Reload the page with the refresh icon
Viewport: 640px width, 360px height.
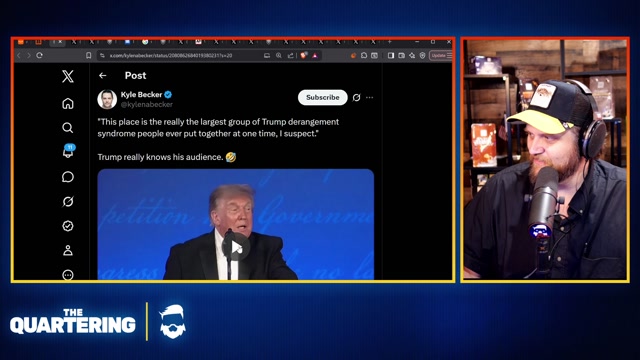[x=40, y=56]
